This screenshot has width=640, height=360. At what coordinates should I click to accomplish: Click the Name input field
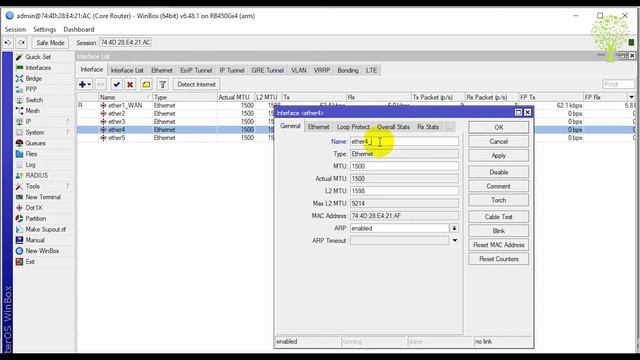(x=404, y=142)
